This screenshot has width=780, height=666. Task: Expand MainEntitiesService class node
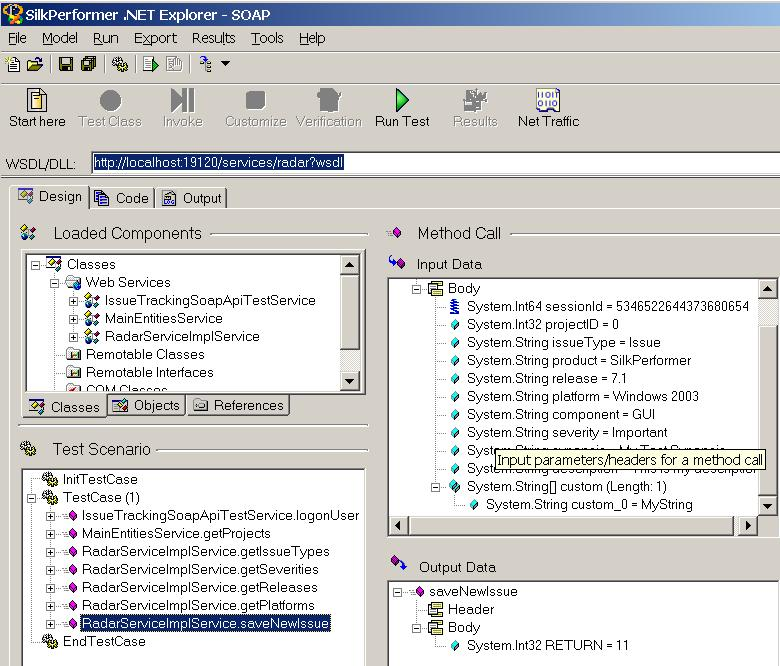point(73,319)
